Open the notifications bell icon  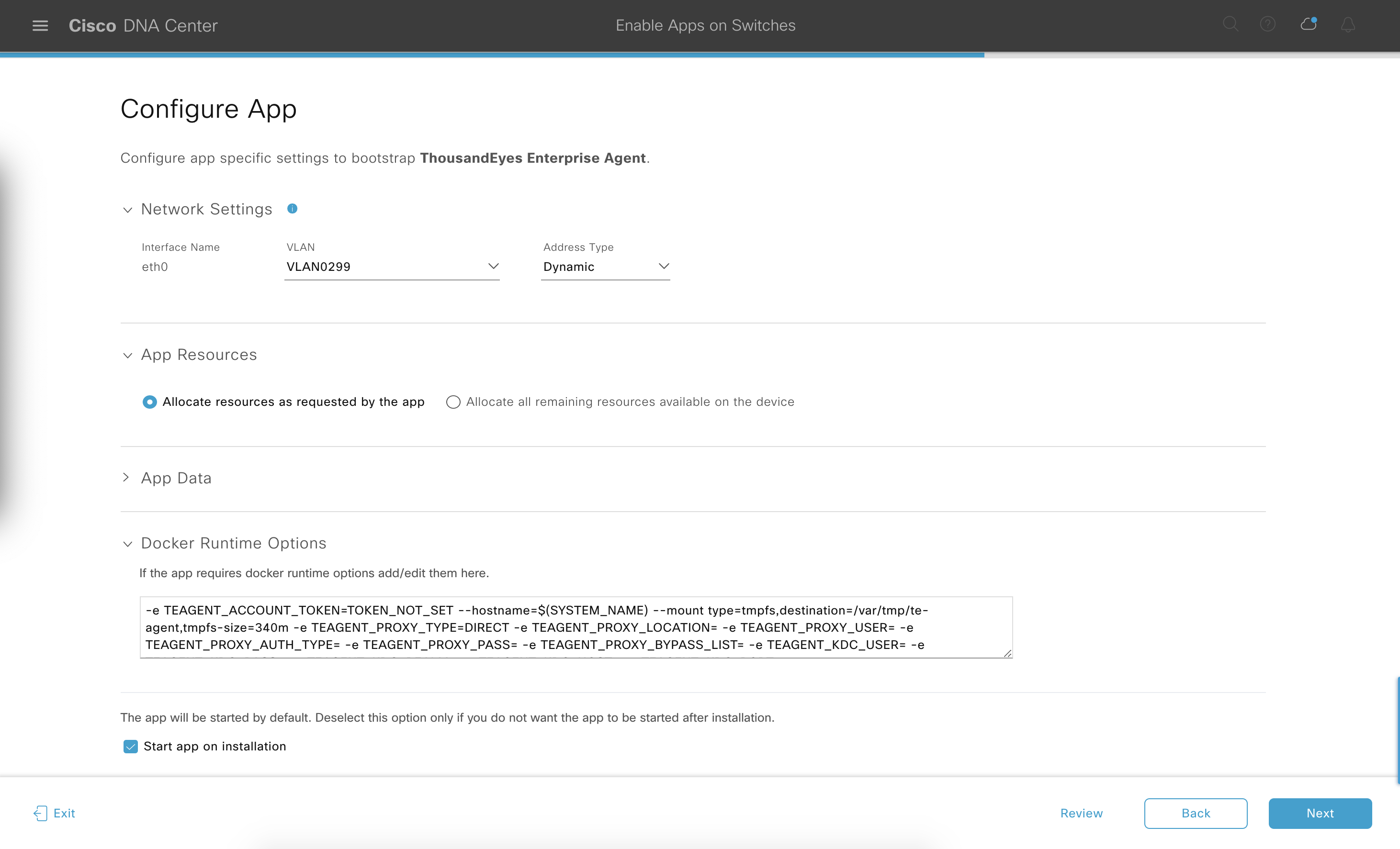pyautogui.click(x=1348, y=25)
